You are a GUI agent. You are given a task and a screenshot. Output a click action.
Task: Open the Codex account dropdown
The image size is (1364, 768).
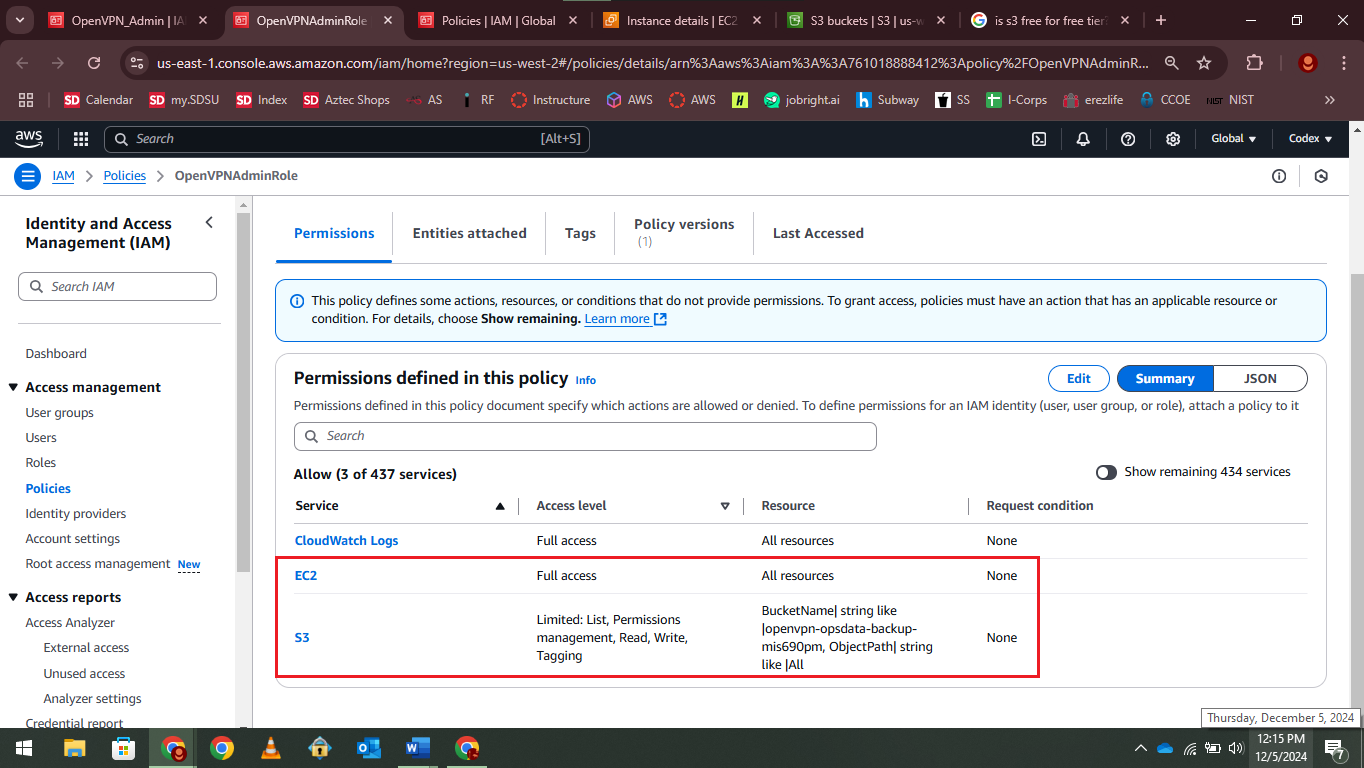coord(1310,139)
